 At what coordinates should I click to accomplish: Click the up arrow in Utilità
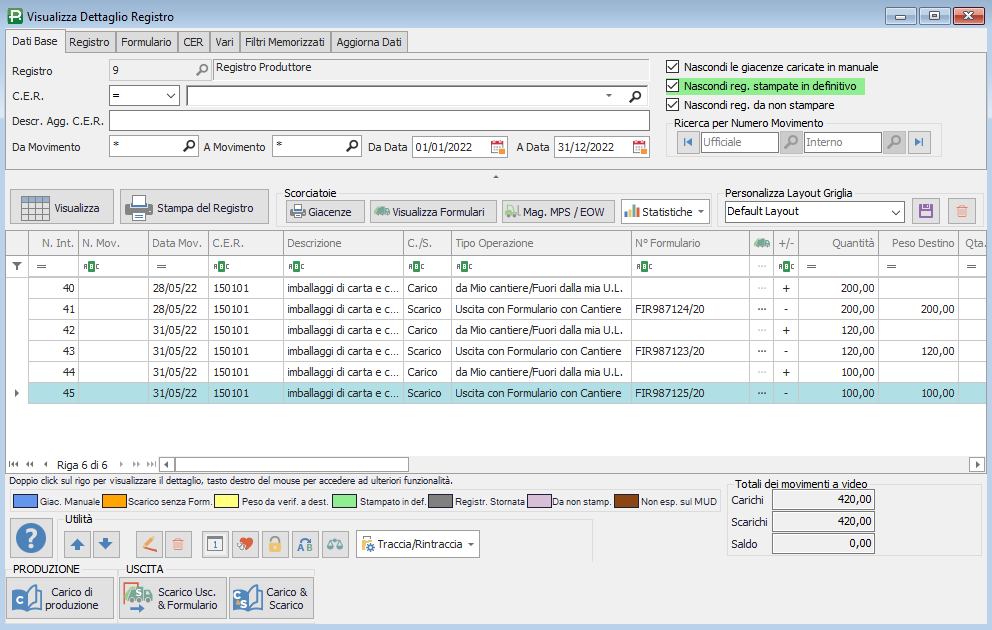coord(78,544)
